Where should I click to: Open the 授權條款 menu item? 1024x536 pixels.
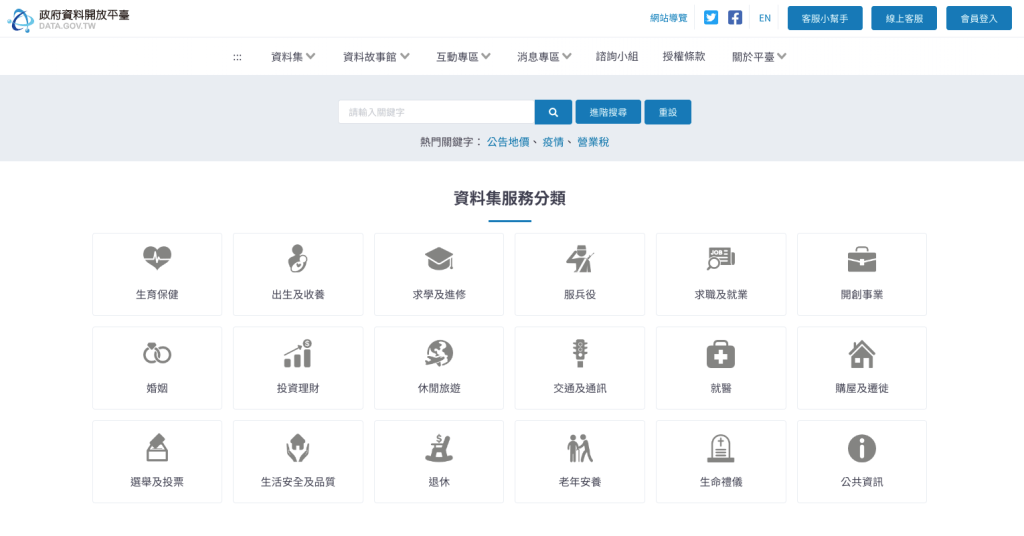(684, 57)
